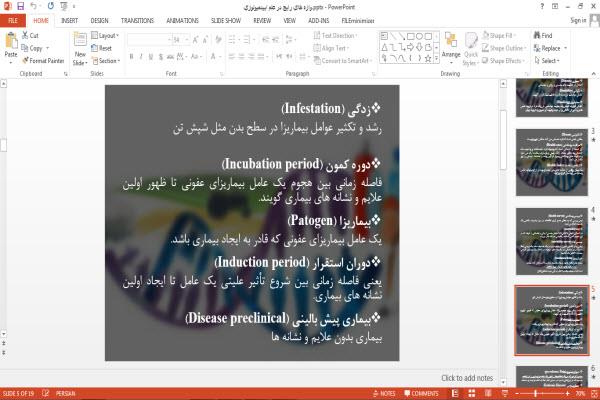Screen dimensions: 600x400
Task: Undo the last action
Action: (34, 6)
